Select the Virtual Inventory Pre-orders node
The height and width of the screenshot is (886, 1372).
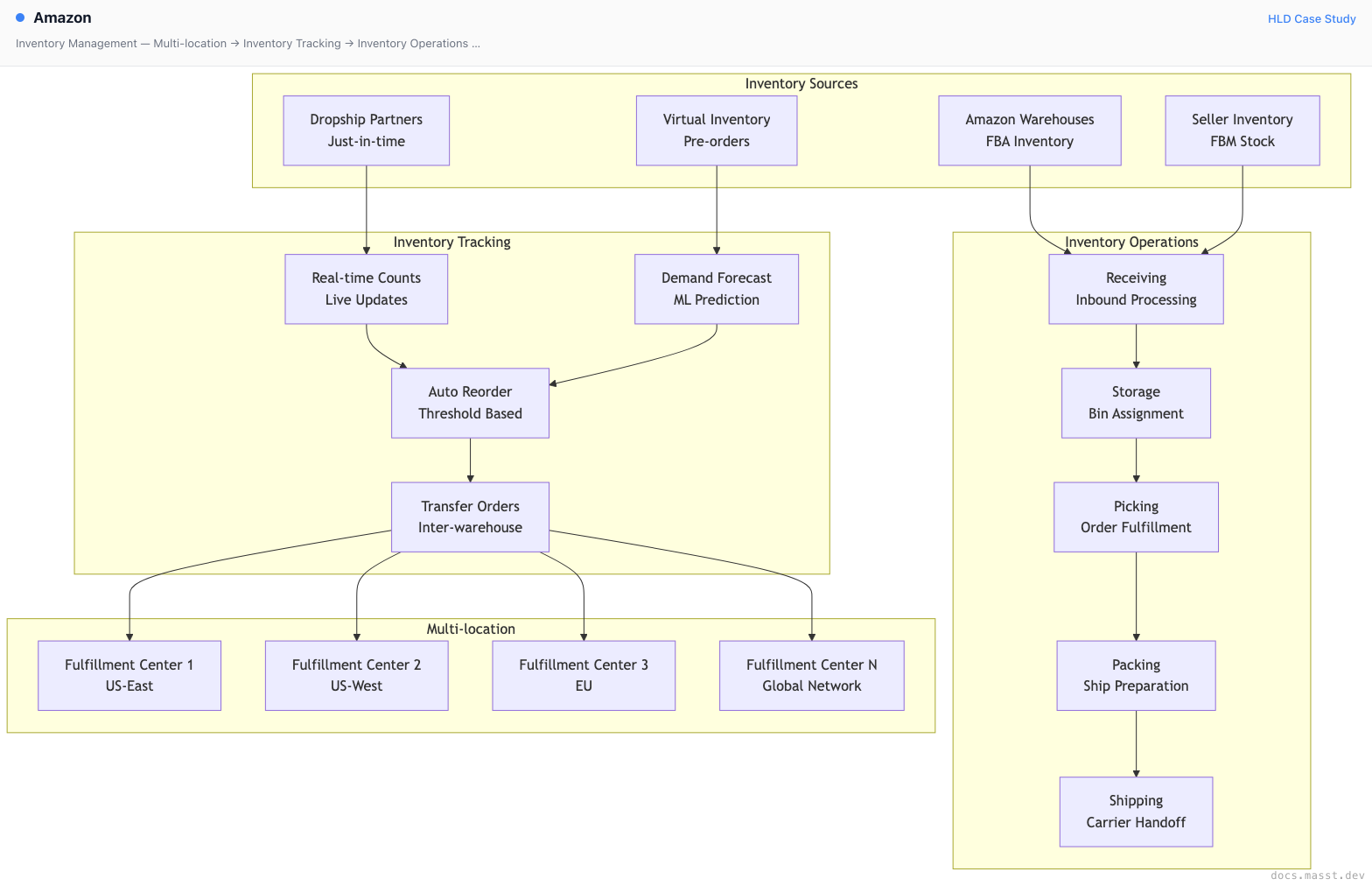click(x=716, y=130)
